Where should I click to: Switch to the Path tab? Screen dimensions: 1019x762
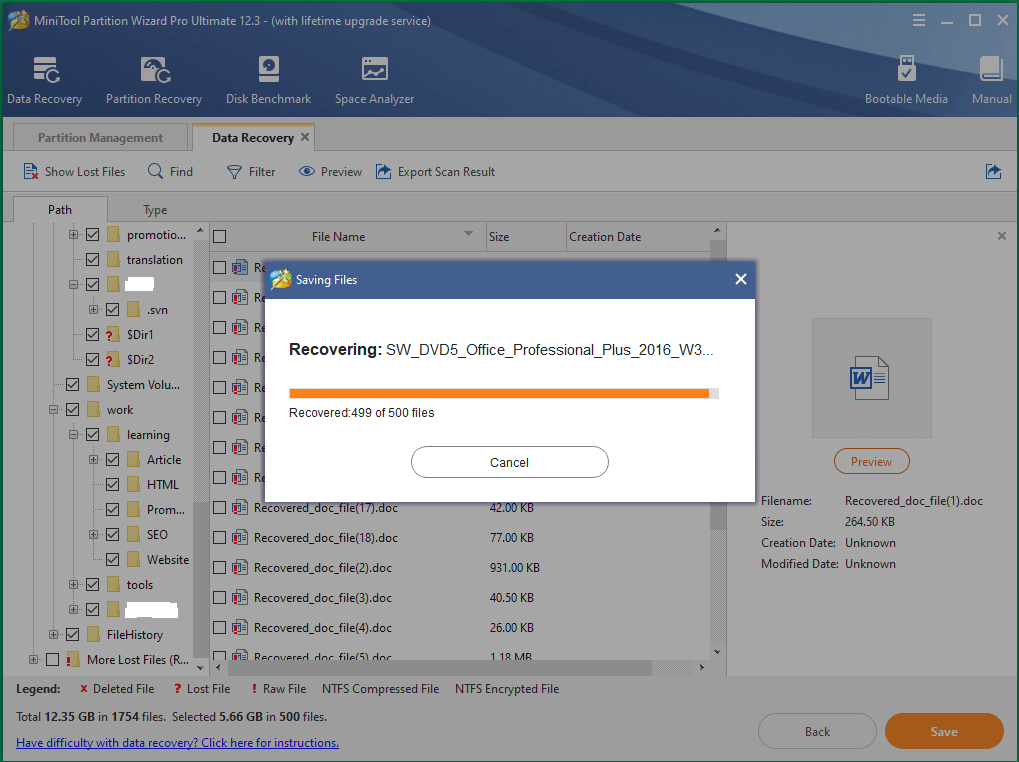tap(60, 209)
